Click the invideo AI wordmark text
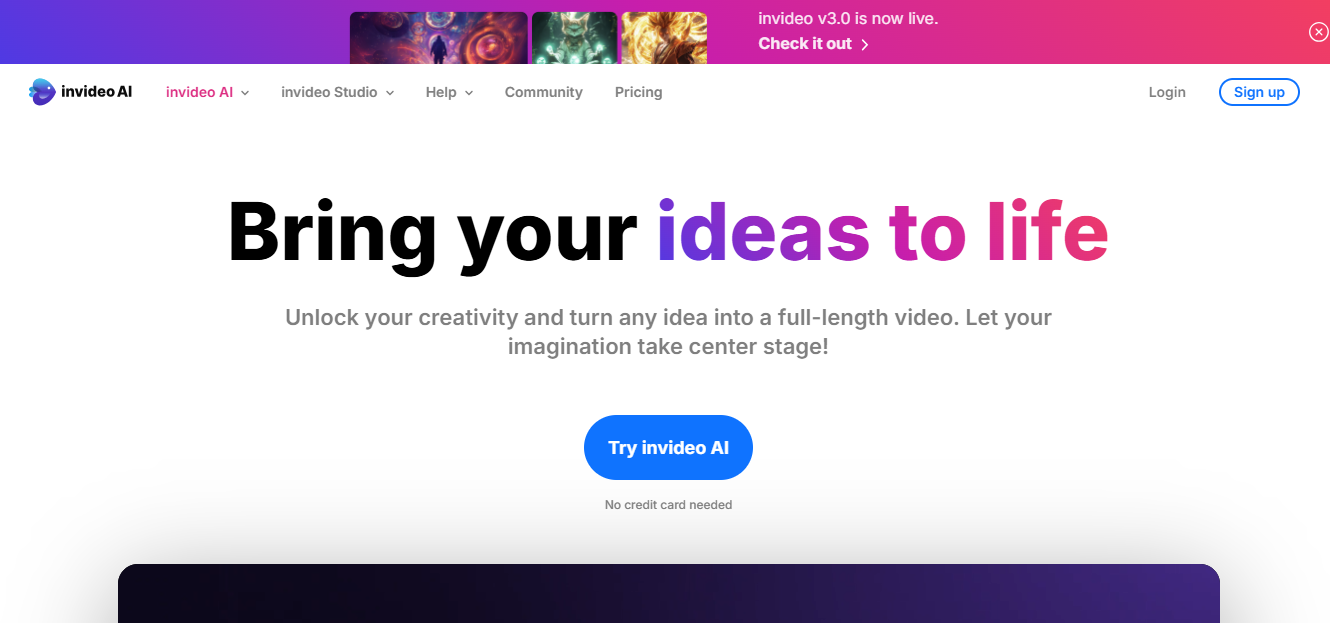The image size is (1330, 623). (97, 92)
